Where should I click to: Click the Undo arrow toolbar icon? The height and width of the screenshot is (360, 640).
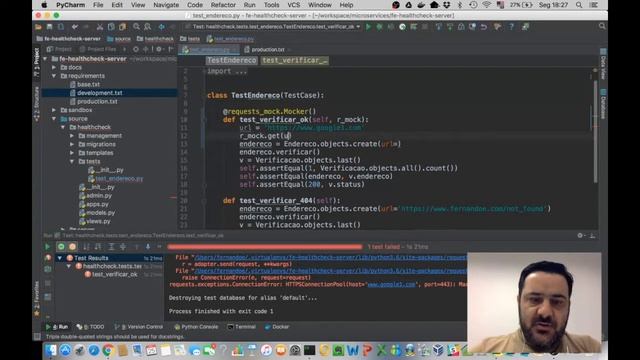coord(75,27)
